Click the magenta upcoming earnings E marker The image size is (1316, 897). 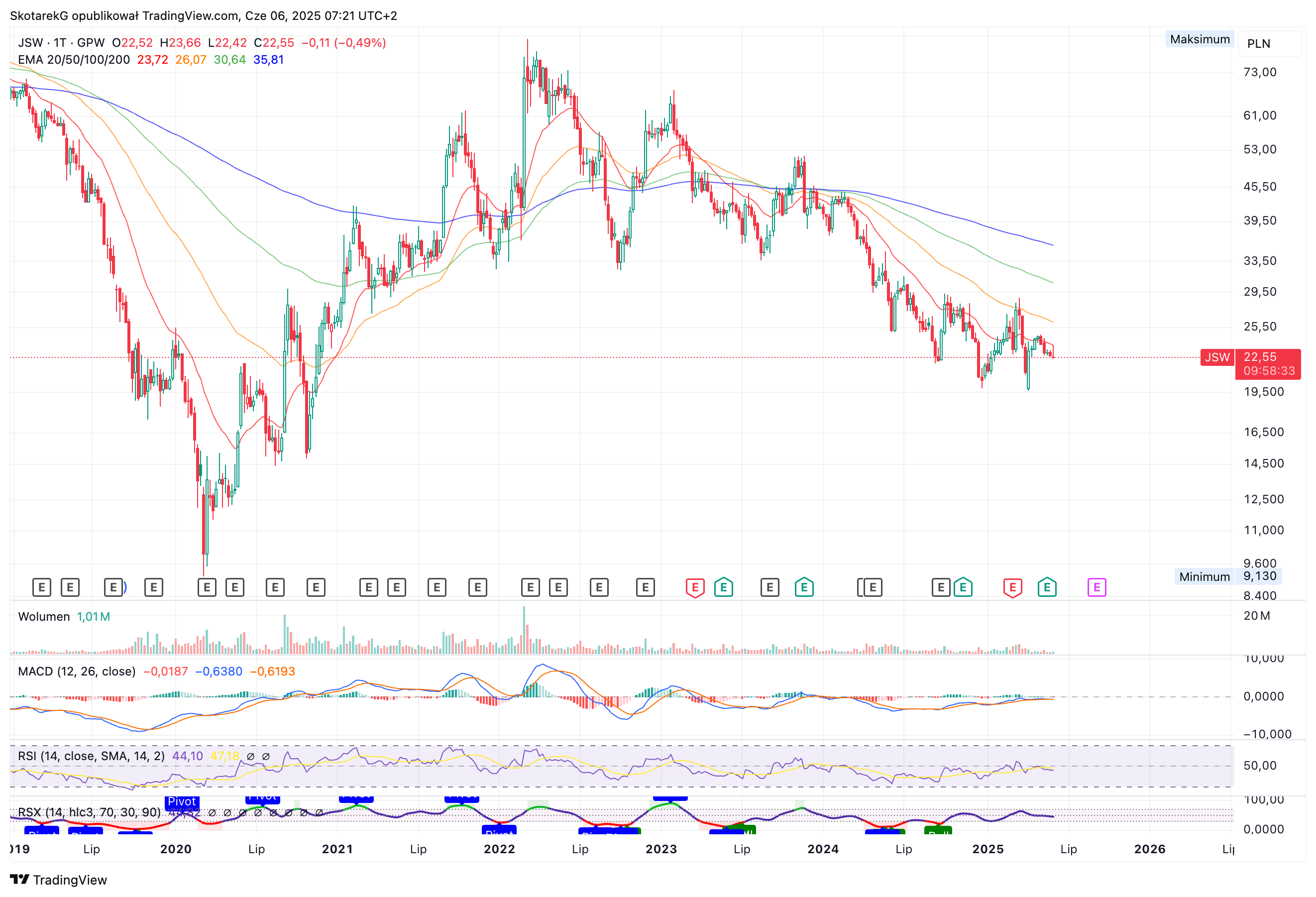click(1097, 587)
